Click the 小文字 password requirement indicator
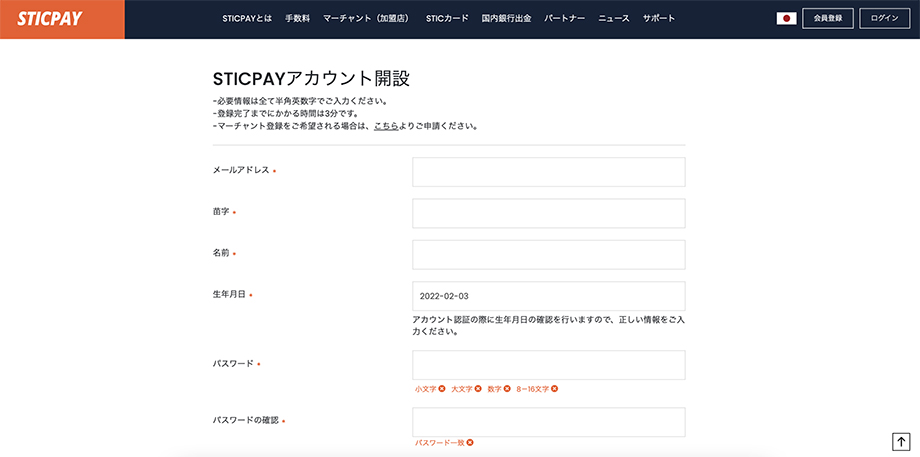The width and height of the screenshot is (920, 457). 430,389
